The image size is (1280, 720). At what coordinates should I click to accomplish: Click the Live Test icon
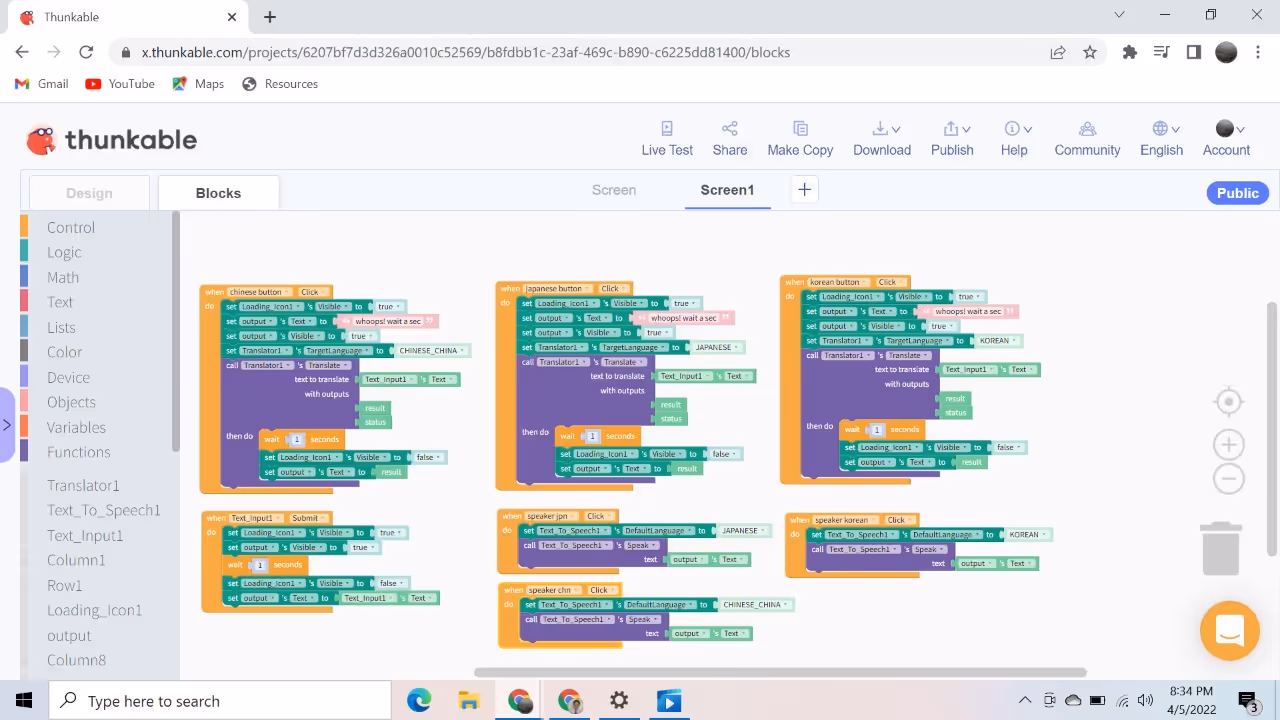[667, 129]
